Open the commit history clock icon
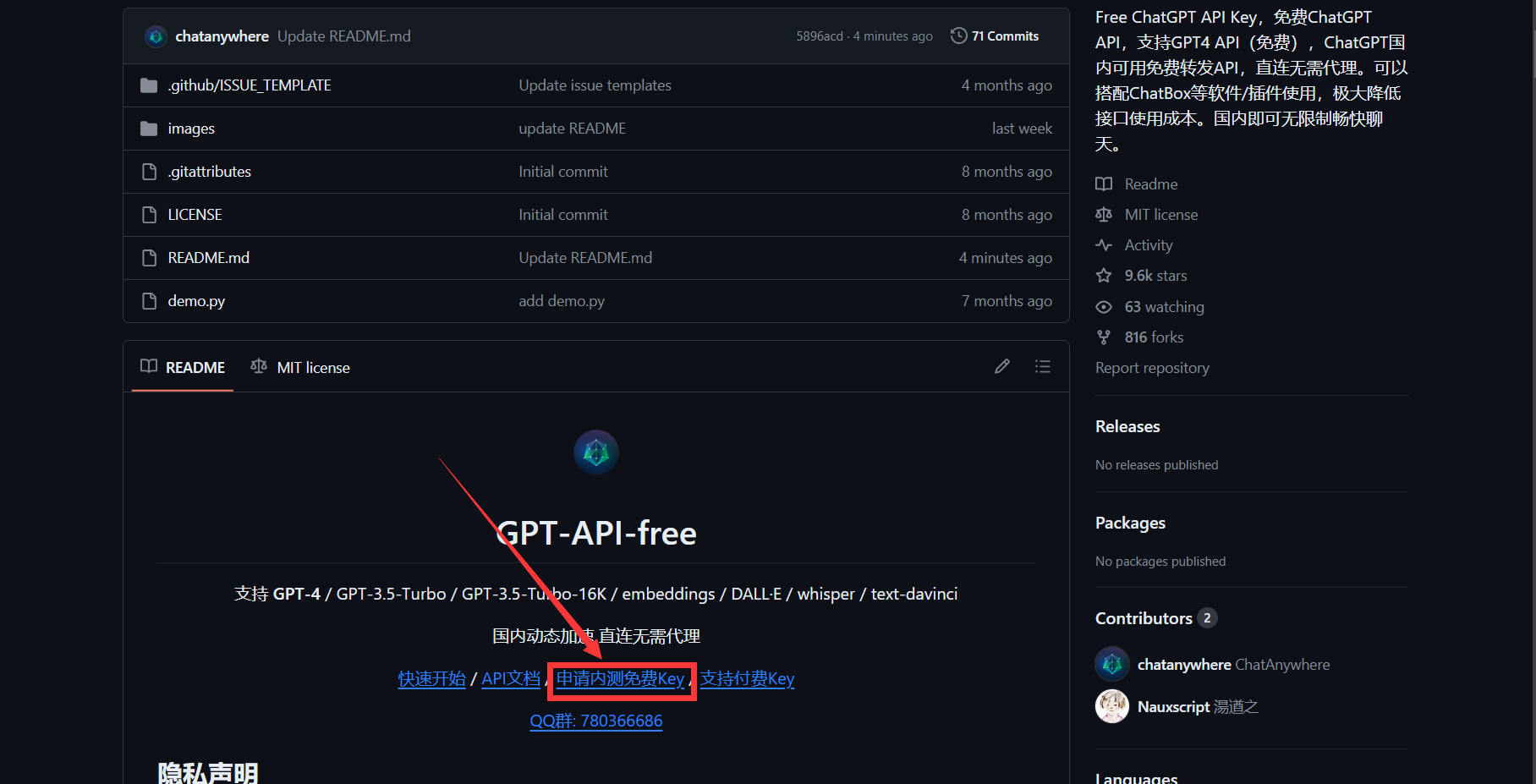This screenshot has height=784, width=1536. coord(958,36)
